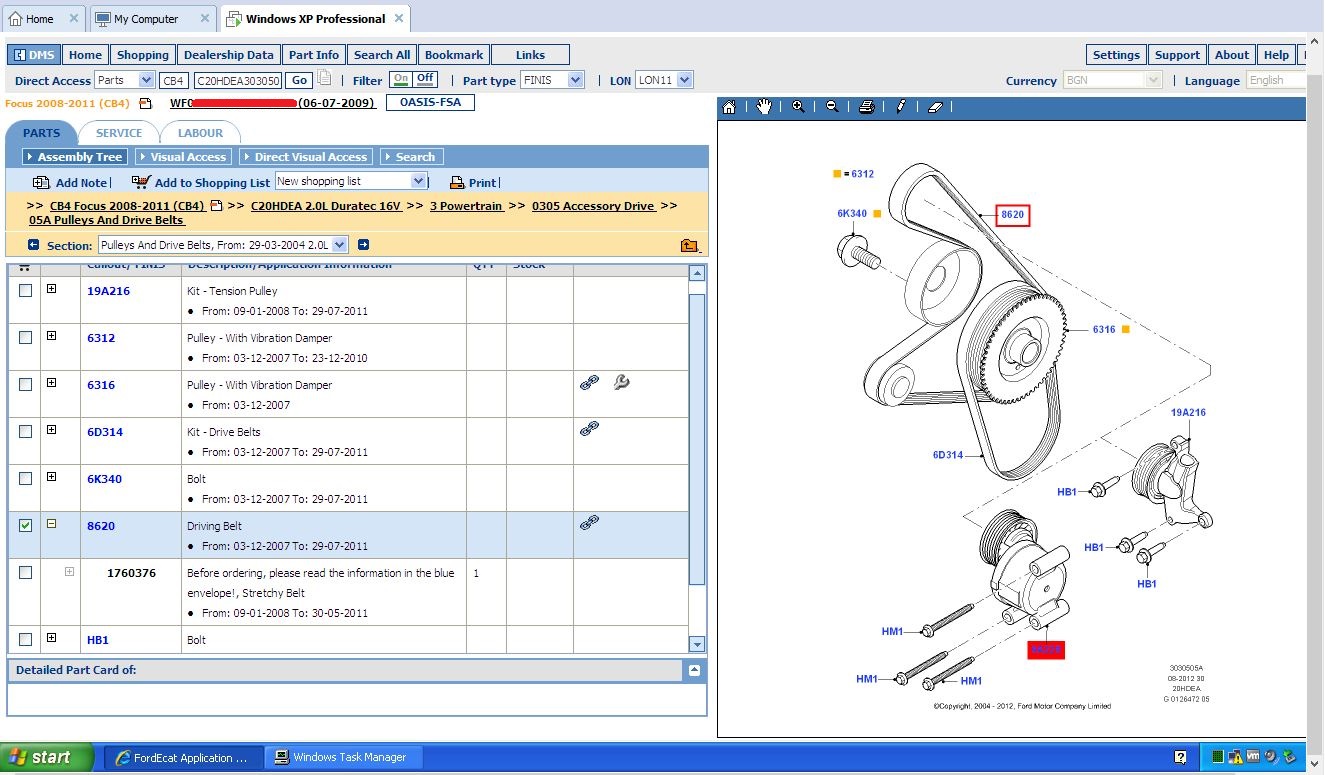Go to next section with right arrow
Image resolution: width=1325 pixels, height=775 pixels.
364,245
